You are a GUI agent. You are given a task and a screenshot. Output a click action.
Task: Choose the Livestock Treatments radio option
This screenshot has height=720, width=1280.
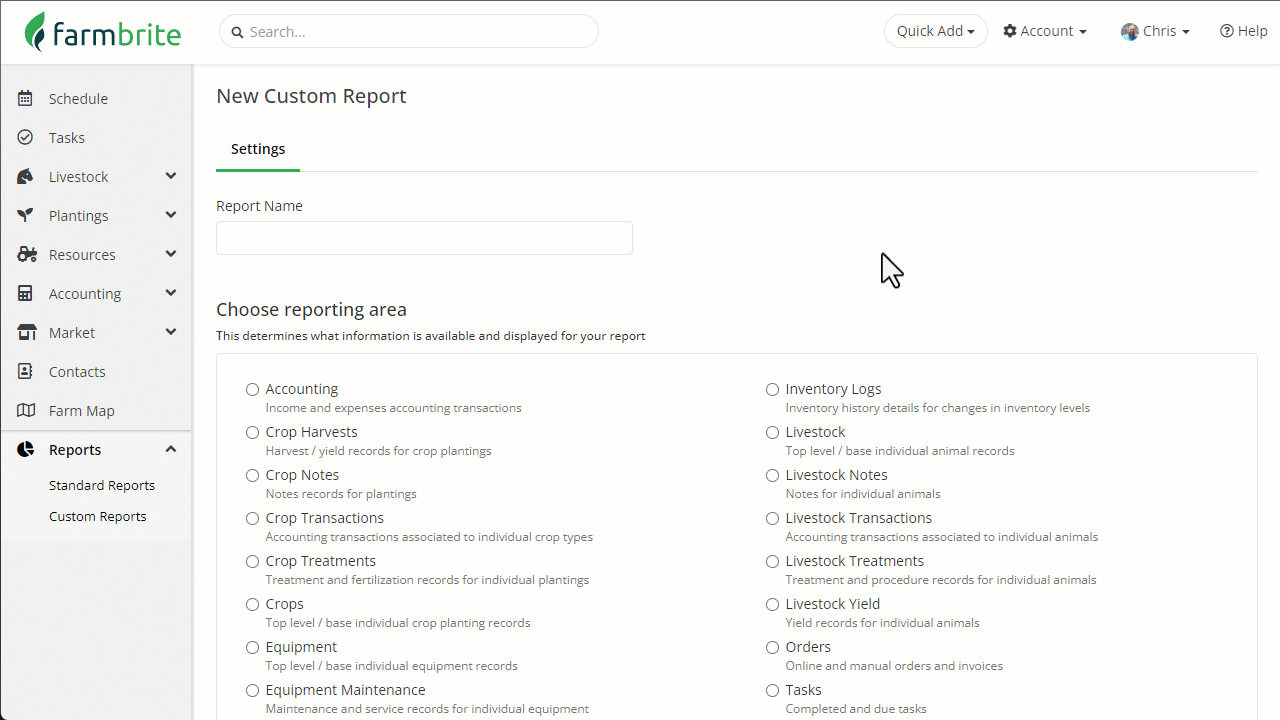(x=773, y=561)
